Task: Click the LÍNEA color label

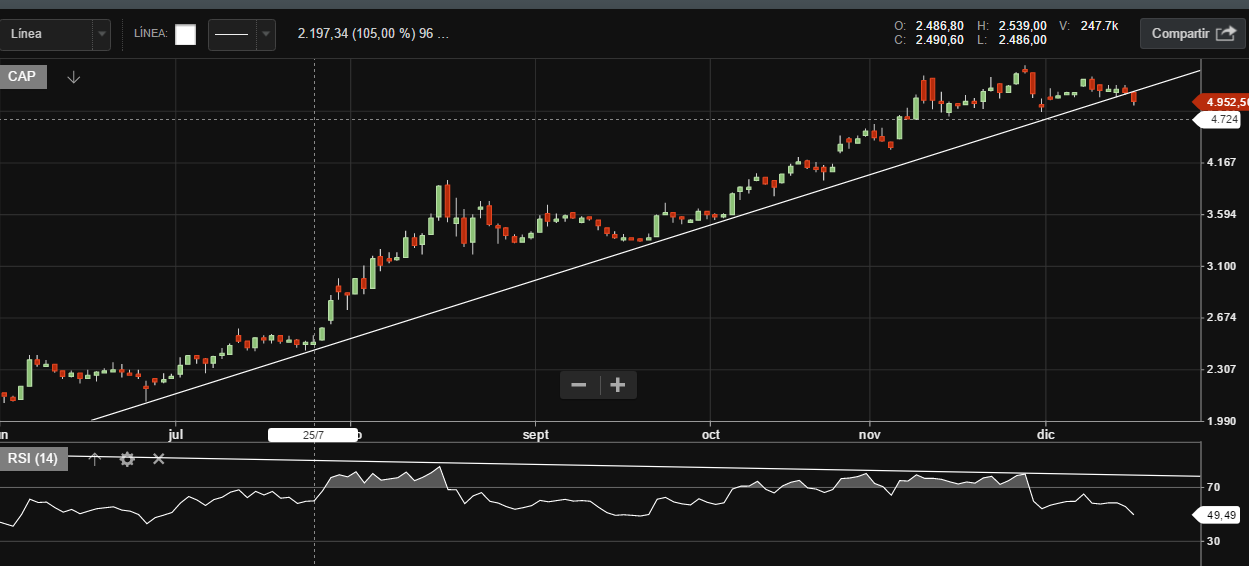Action: click(151, 34)
